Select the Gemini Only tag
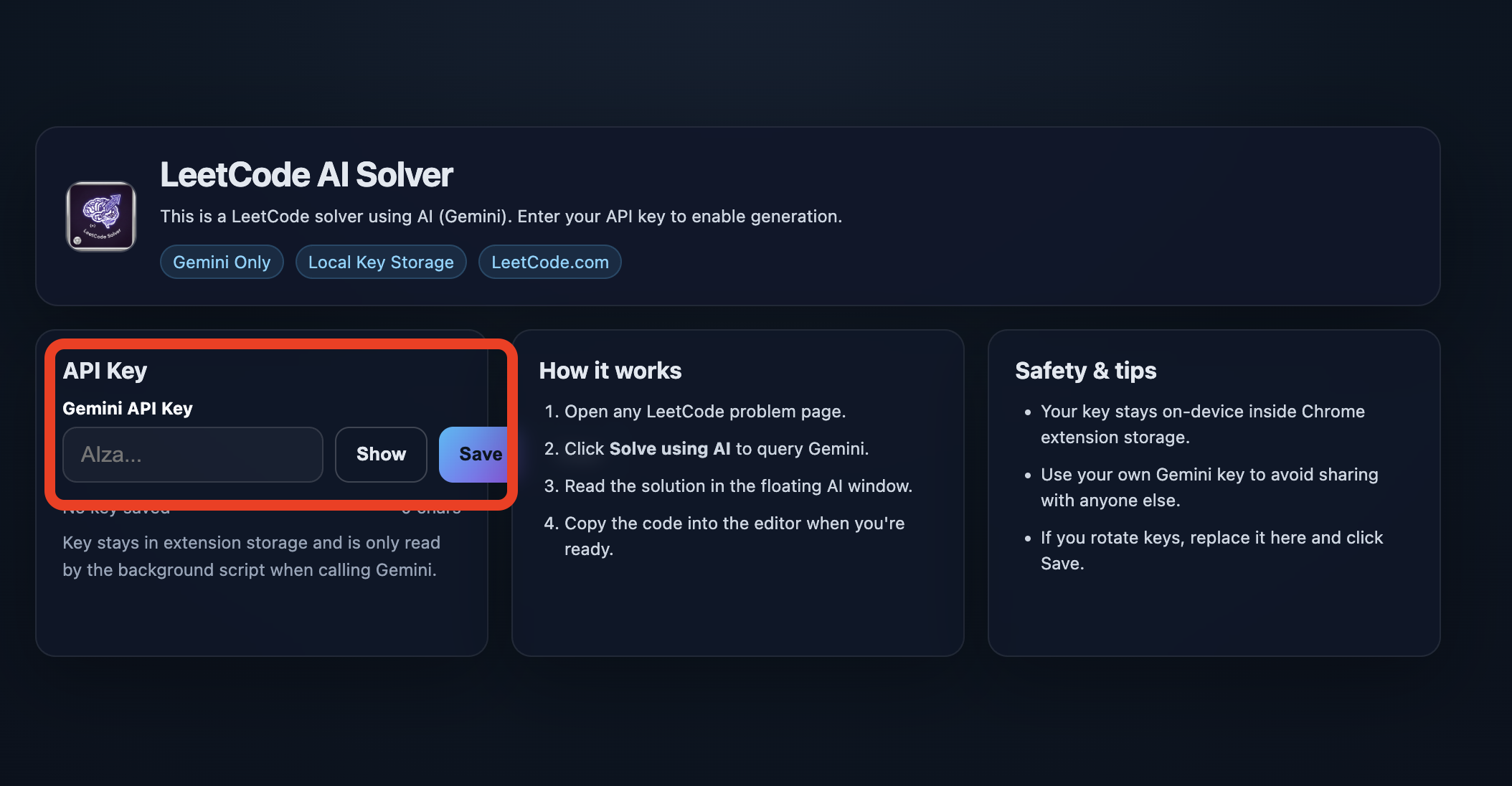Screen dimensions: 1512x786 pyautogui.click(x=222, y=262)
